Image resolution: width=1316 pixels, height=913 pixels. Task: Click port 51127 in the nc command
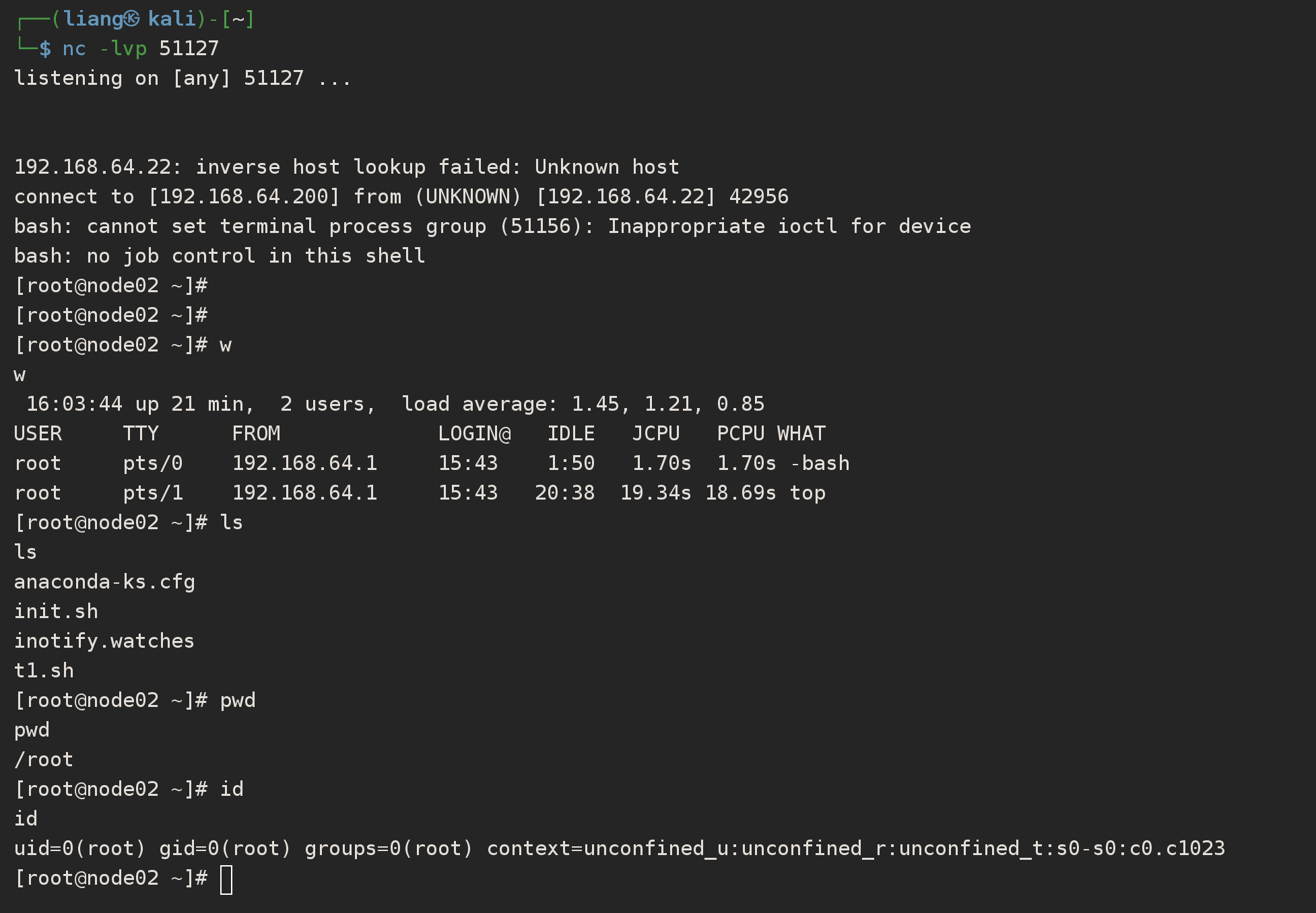189,48
